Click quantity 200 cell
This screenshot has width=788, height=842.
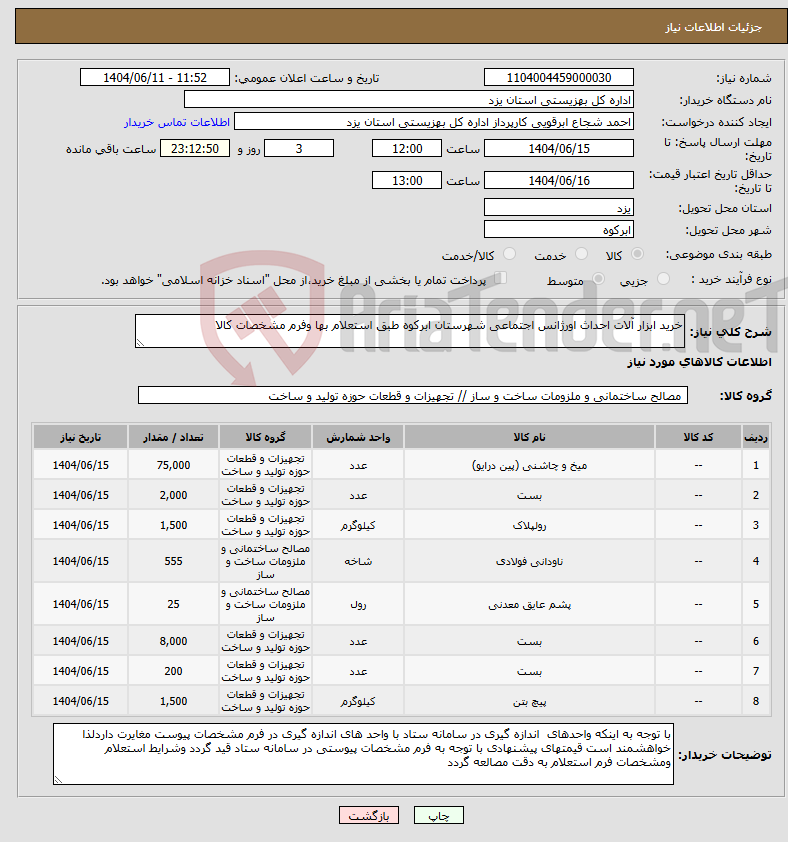click(173, 671)
